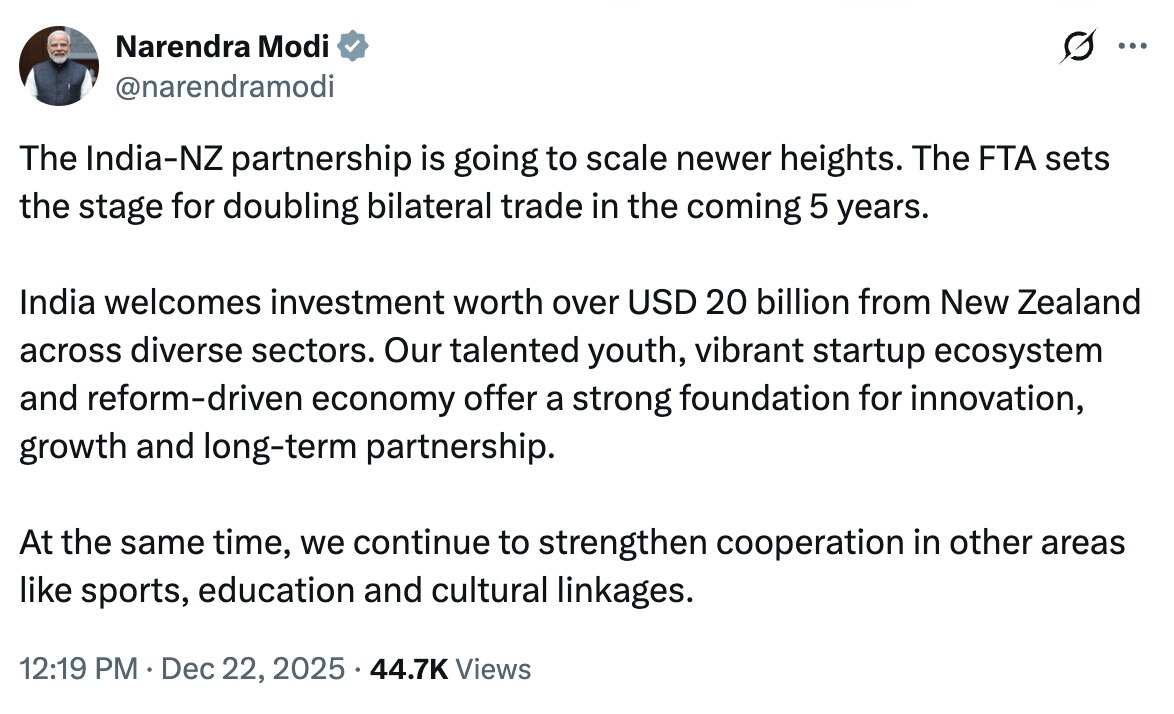Click the Grok explanation icon
Screen dimensions: 1174x714
coord(1090,45)
